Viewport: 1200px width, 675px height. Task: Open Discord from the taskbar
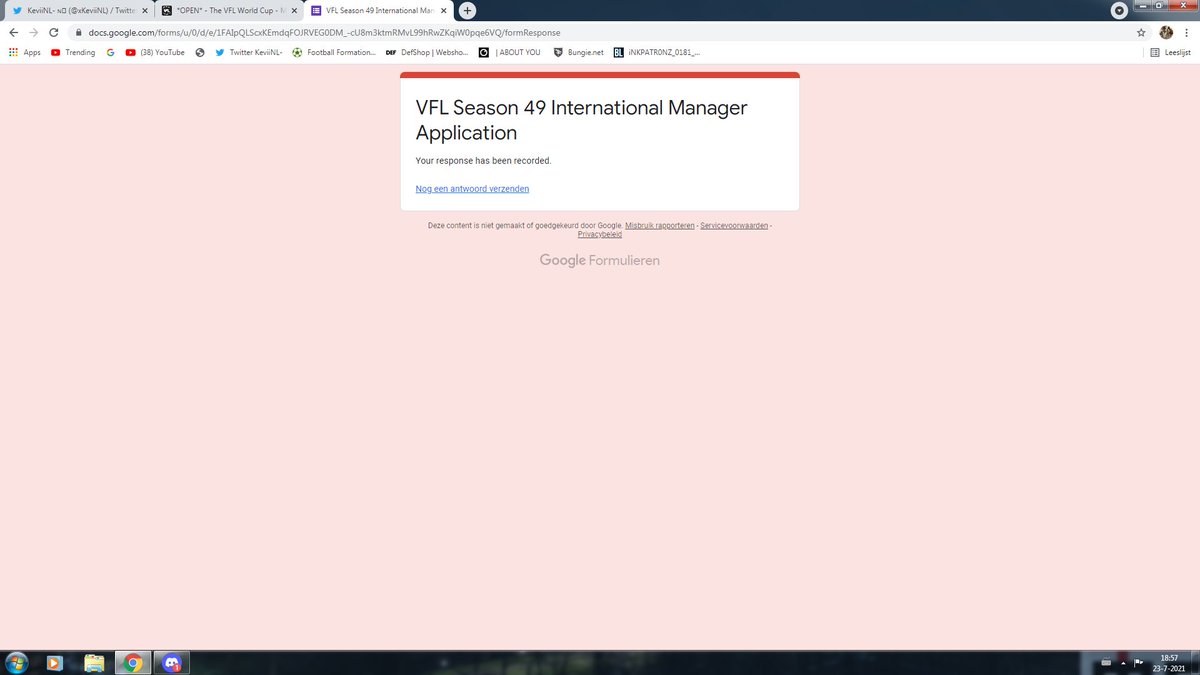click(172, 662)
